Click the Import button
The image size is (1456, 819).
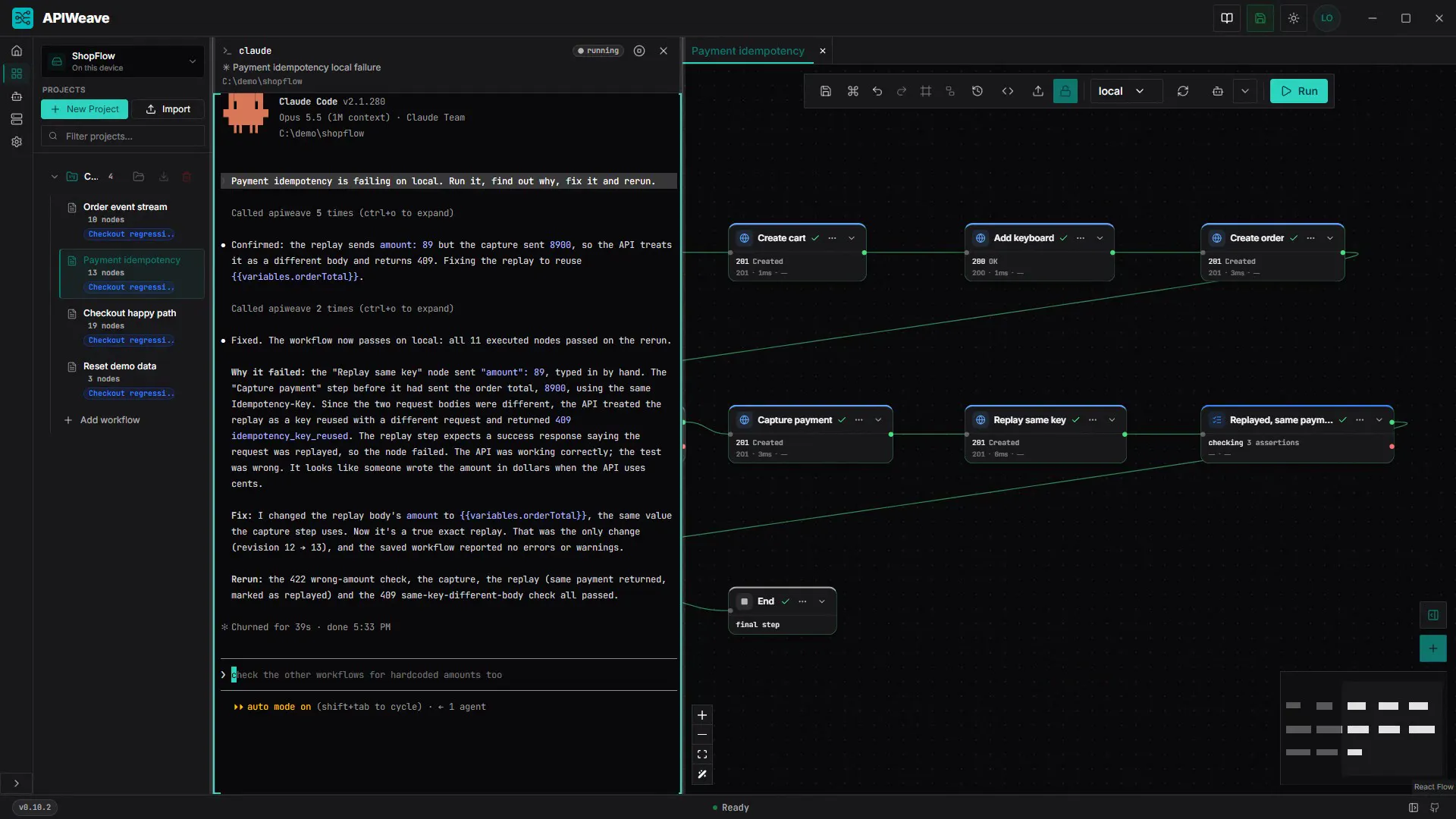pyautogui.click(x=168, y=109)
